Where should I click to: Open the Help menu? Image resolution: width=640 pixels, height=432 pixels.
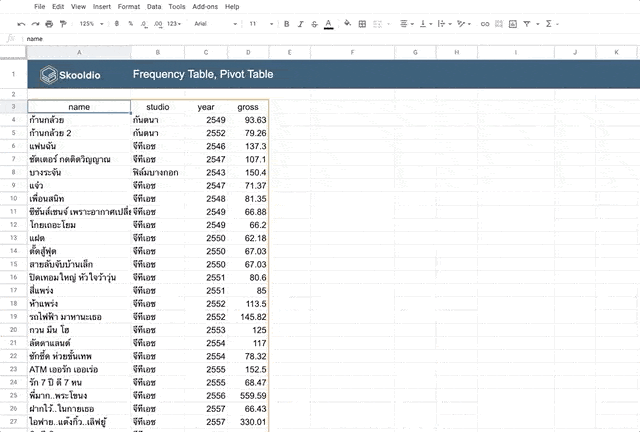click(x=232, y=7)
